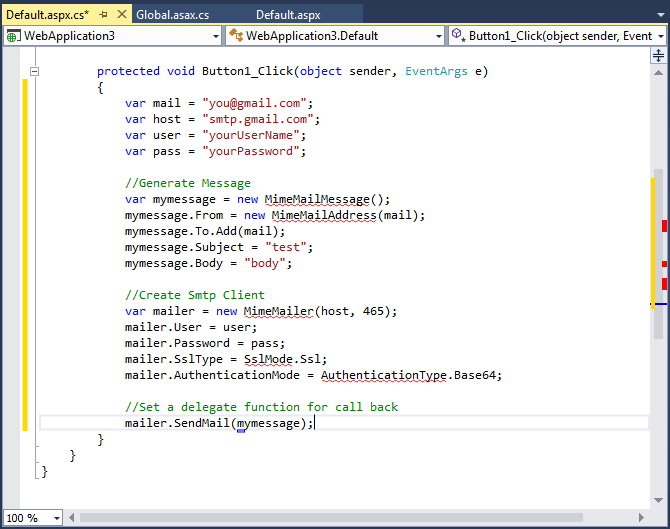Screen dimensions: 670x529
Task: Click the MimeMailMessage error text
Action: (317, 200)
